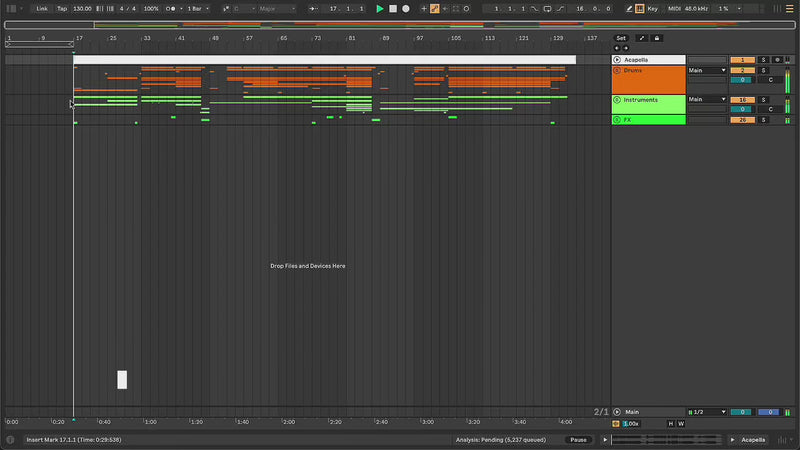Solo the Acapella track
The width and height of the screenshot is (800, 450).
764,60
